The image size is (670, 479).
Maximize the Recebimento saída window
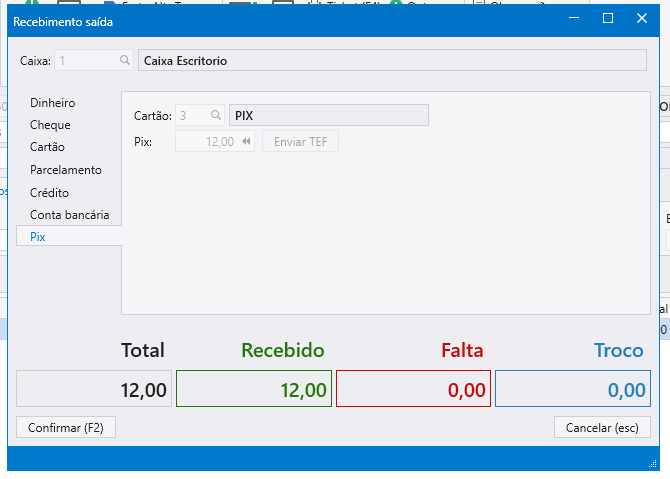click(x=608, y=19)
